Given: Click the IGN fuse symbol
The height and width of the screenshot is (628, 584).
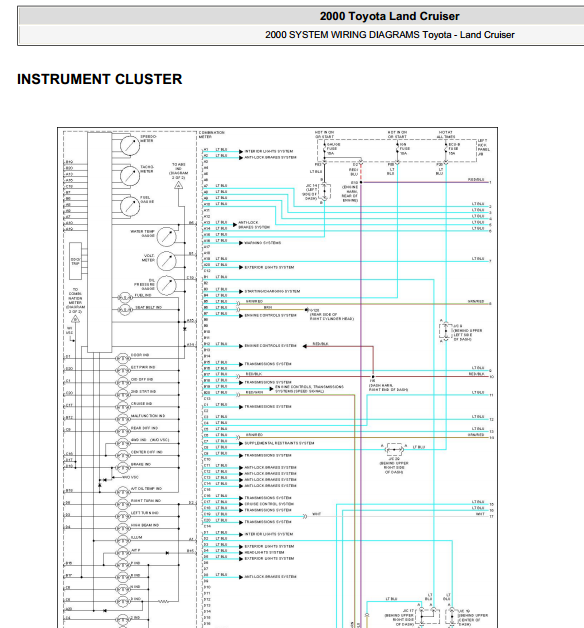Looking at the screenshot, I should (x=397, y=149).
